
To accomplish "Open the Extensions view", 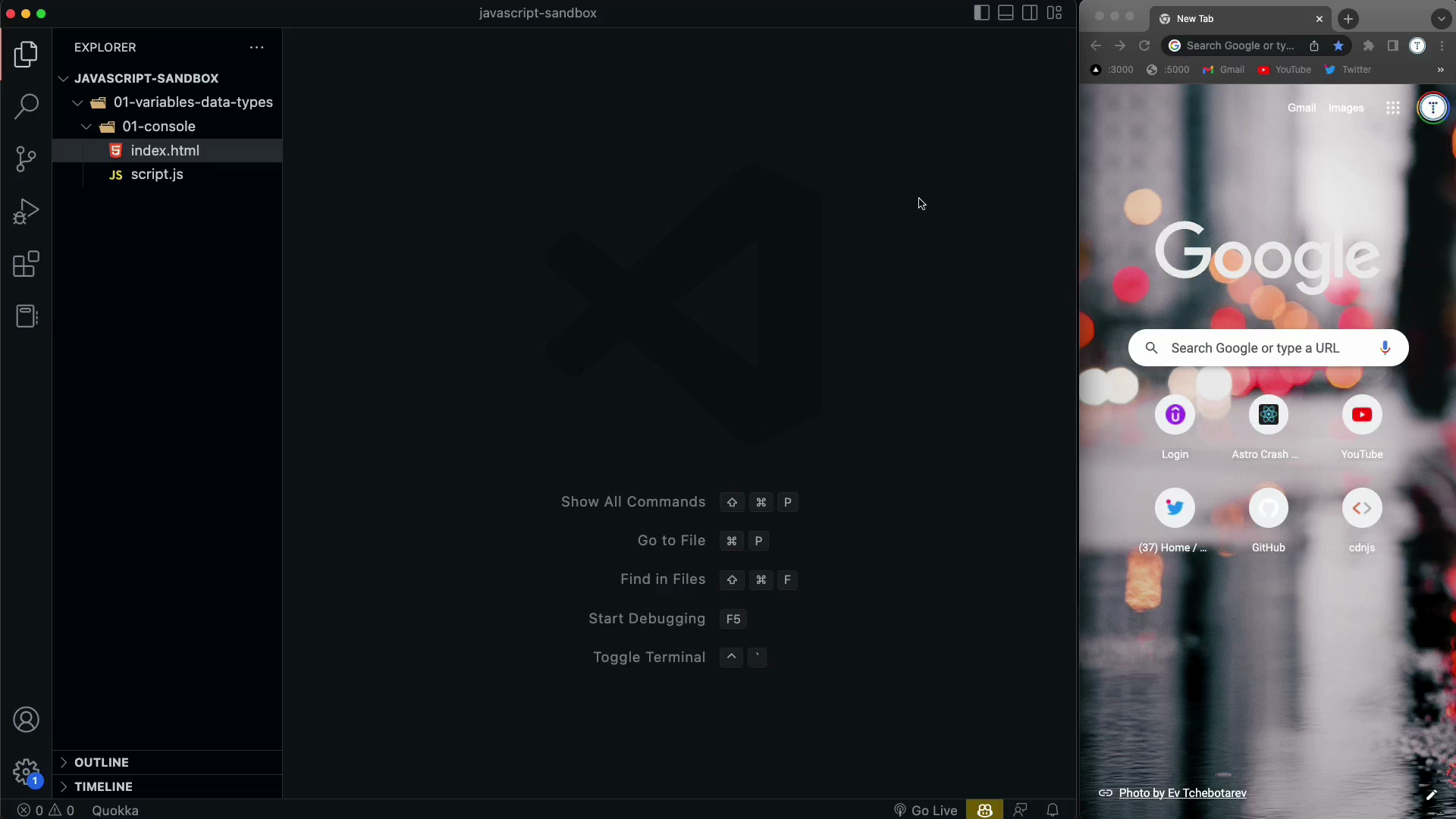I will (x=26, y=264).
